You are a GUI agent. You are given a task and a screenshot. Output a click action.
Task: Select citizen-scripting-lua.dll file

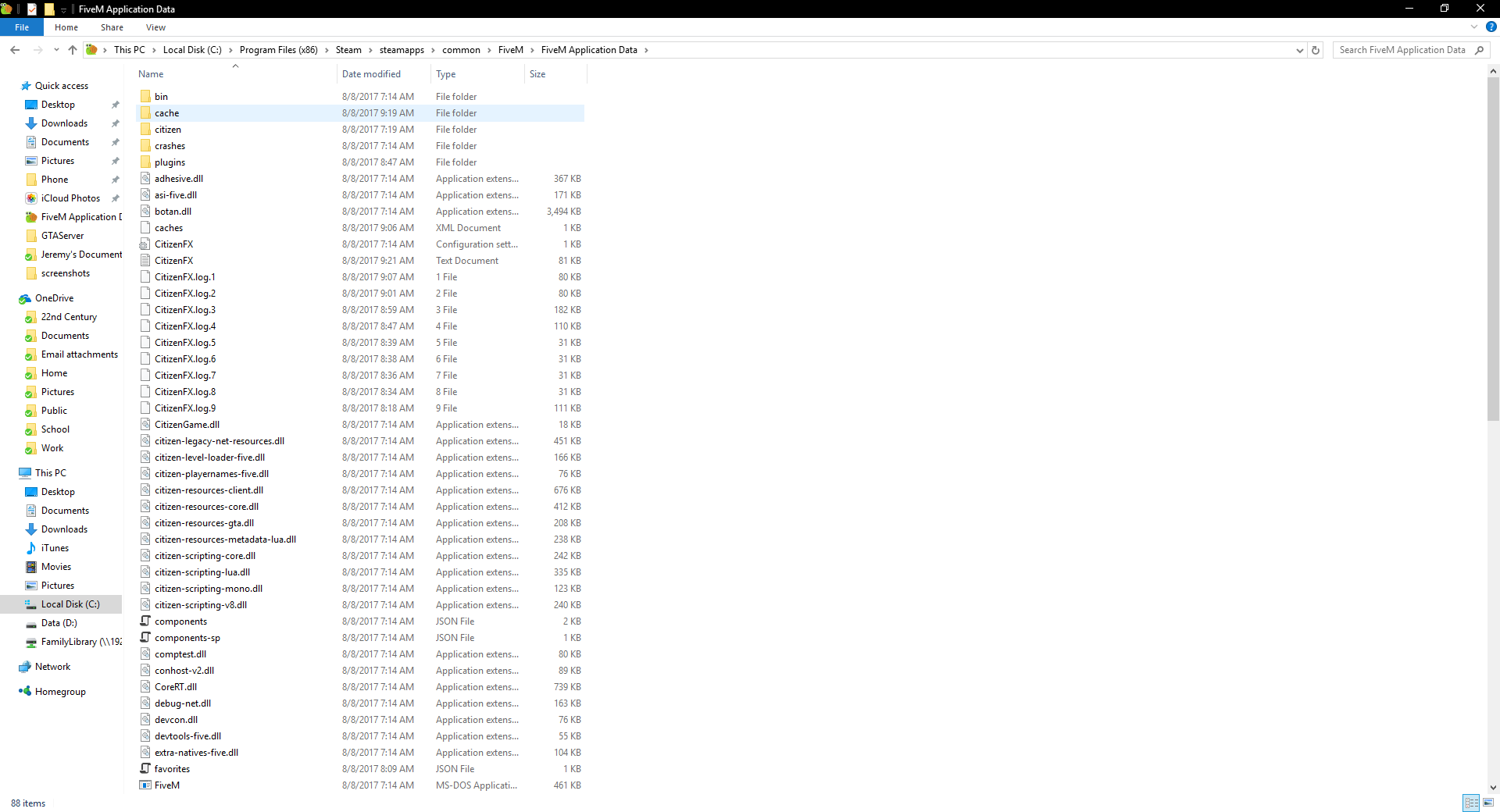click(360, 572)
